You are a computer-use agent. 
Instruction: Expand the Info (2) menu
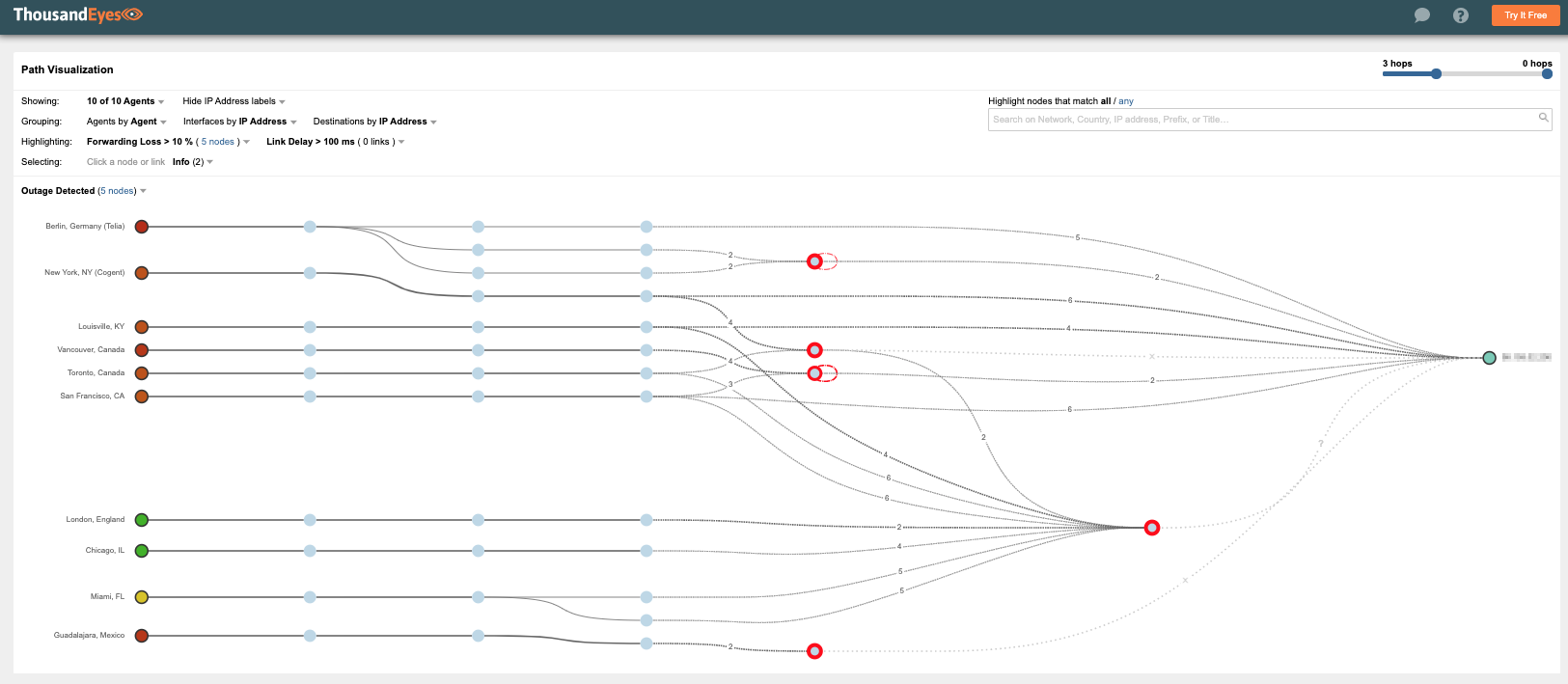coord(192,162)
